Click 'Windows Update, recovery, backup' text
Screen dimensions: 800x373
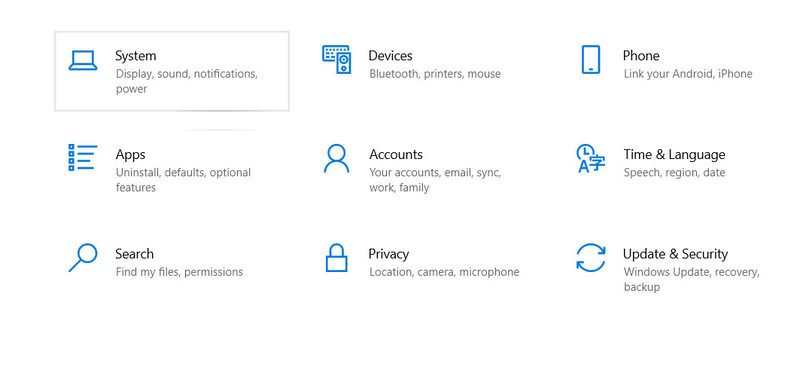pyautogui.click(x=692, y=279)
